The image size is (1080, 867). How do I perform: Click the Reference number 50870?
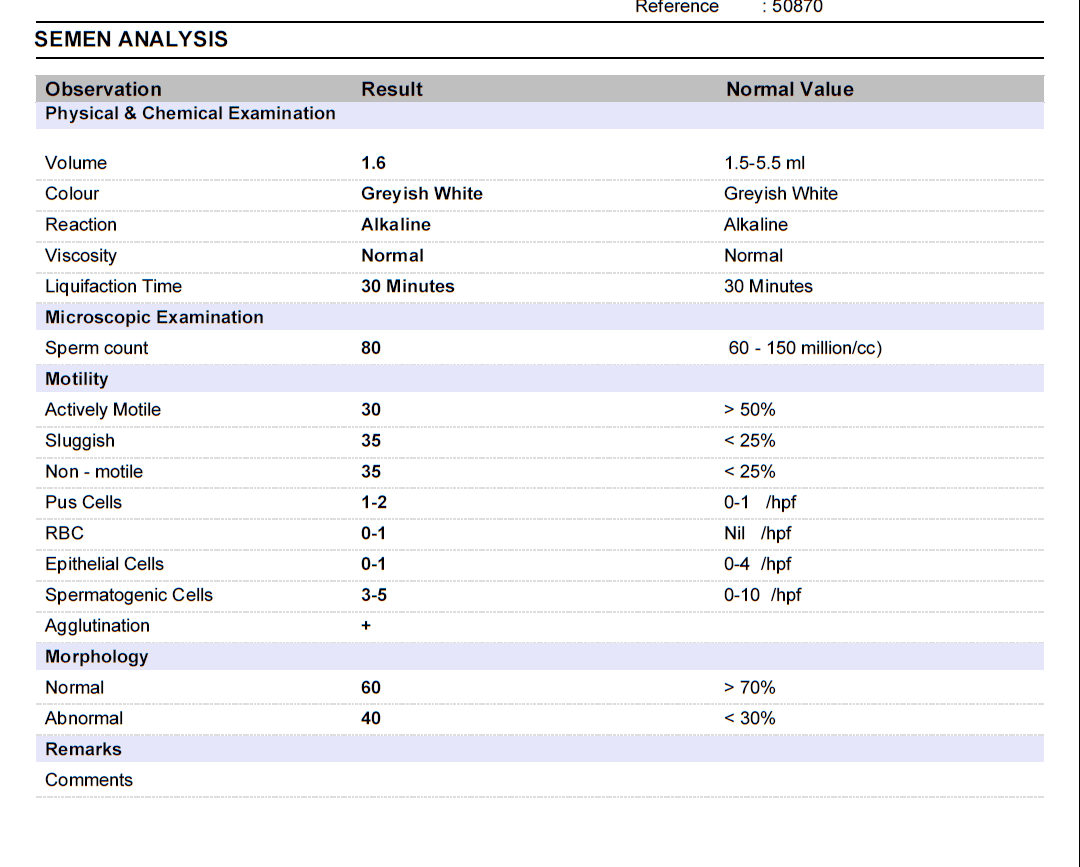point(797,7)
